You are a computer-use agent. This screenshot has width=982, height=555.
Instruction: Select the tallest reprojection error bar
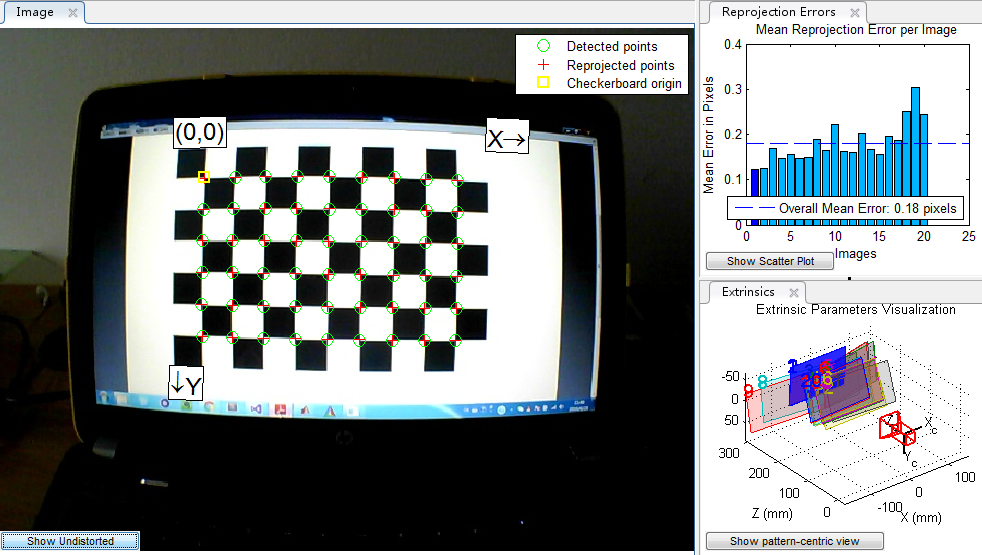(915, 142)
